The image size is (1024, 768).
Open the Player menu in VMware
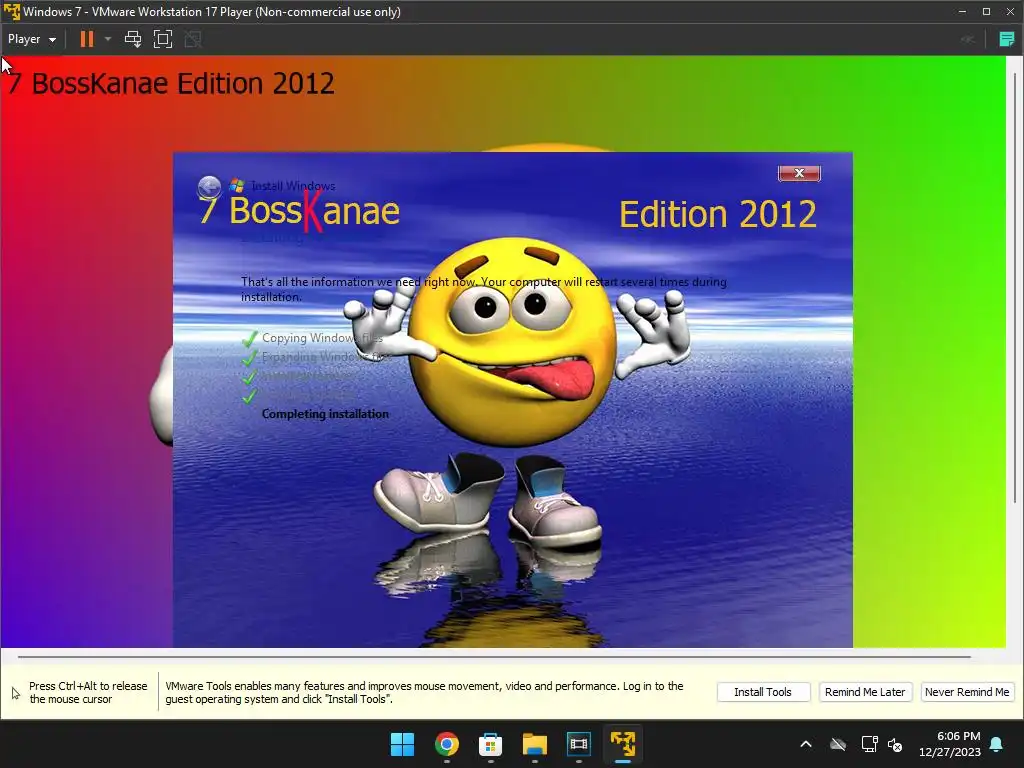pyautogui.click(x=31, y=39)
